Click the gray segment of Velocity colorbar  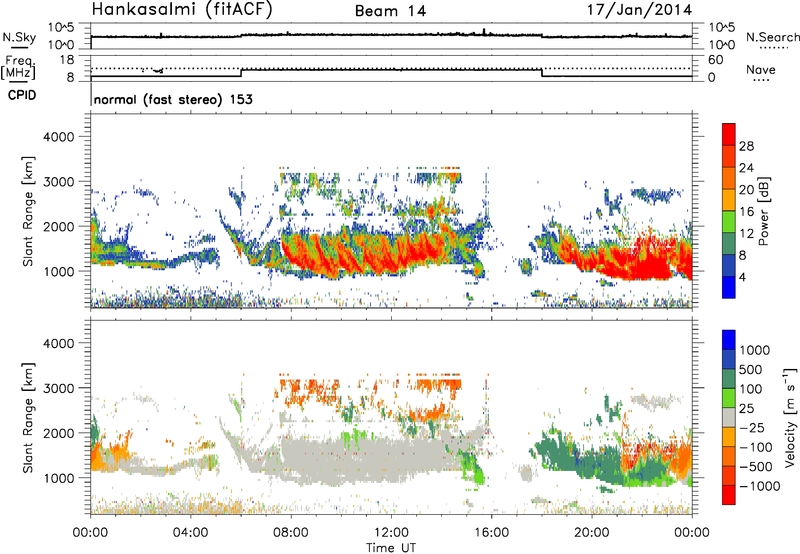[729, 417]
